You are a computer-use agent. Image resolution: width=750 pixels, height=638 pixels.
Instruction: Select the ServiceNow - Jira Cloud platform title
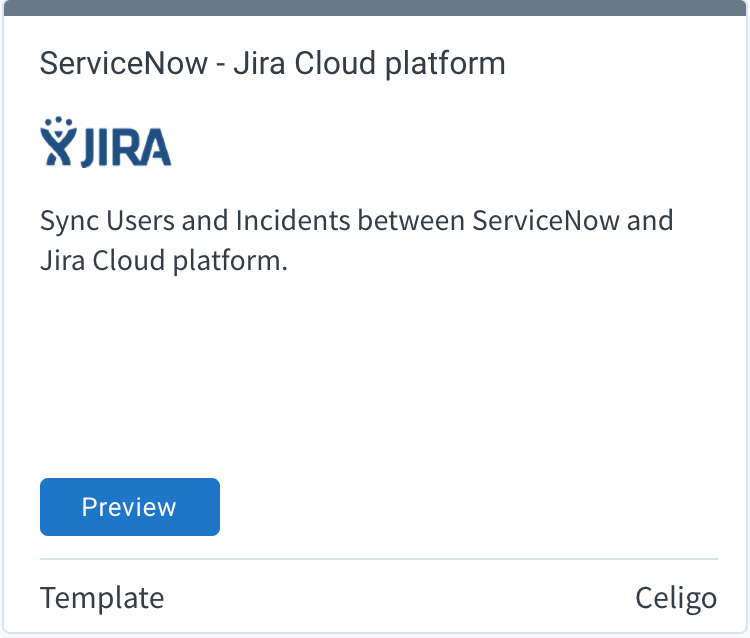click(273, 64)
